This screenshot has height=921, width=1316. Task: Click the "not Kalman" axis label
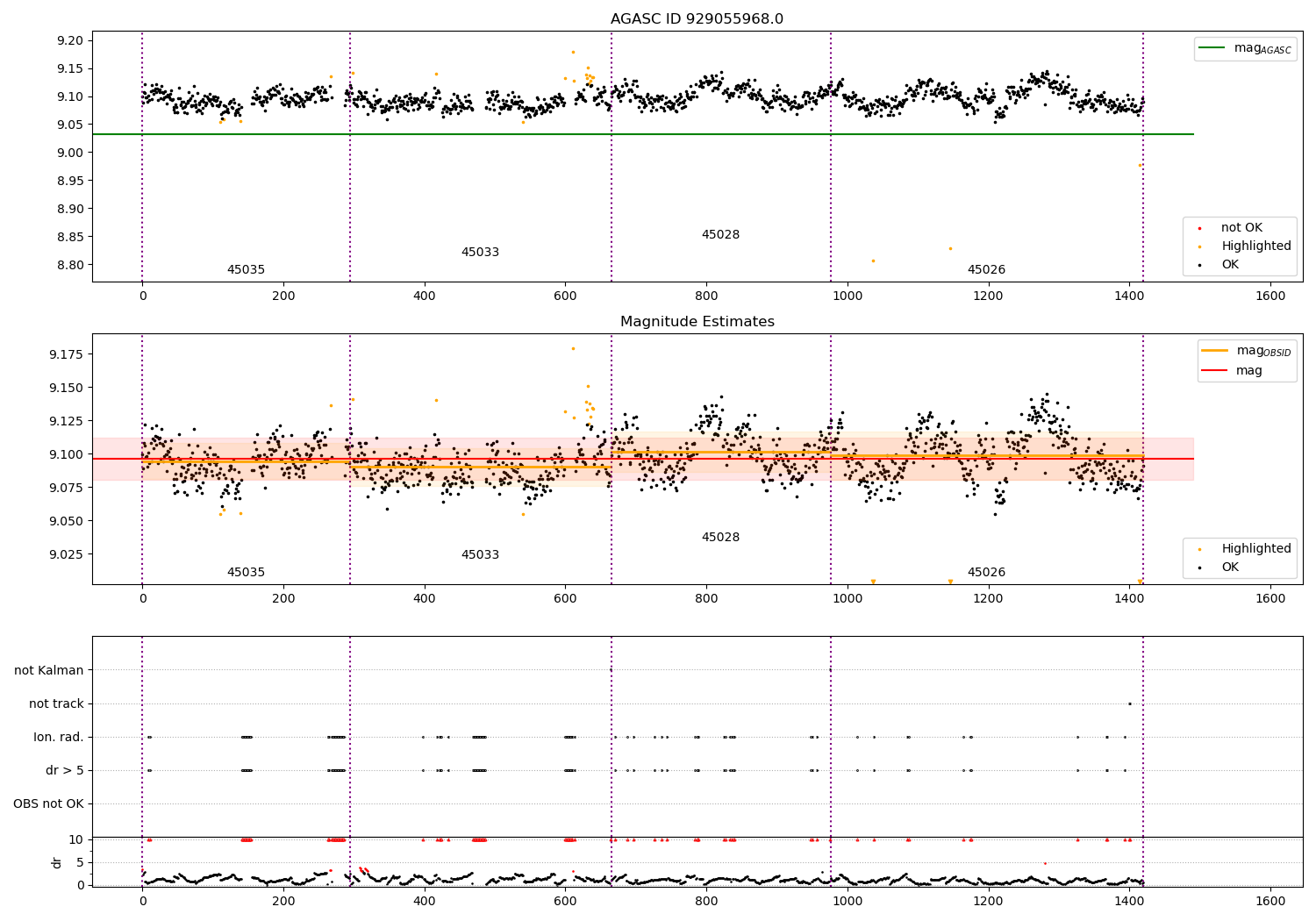pos(49,671)
